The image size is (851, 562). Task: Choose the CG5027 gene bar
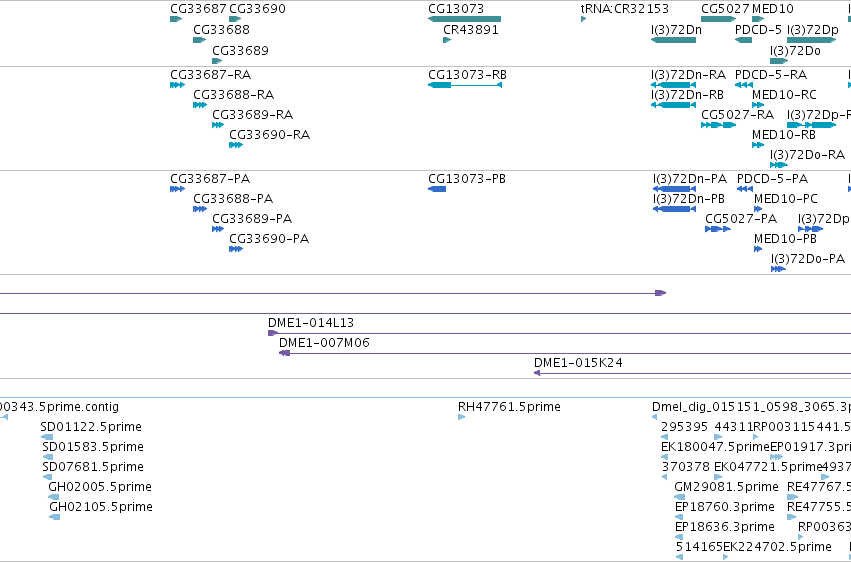click(719, 19)
